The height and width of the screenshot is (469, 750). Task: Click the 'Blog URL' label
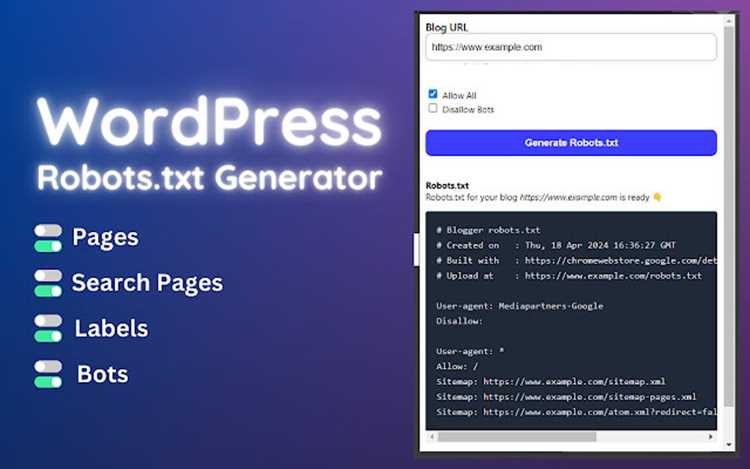tap(447, 27)
